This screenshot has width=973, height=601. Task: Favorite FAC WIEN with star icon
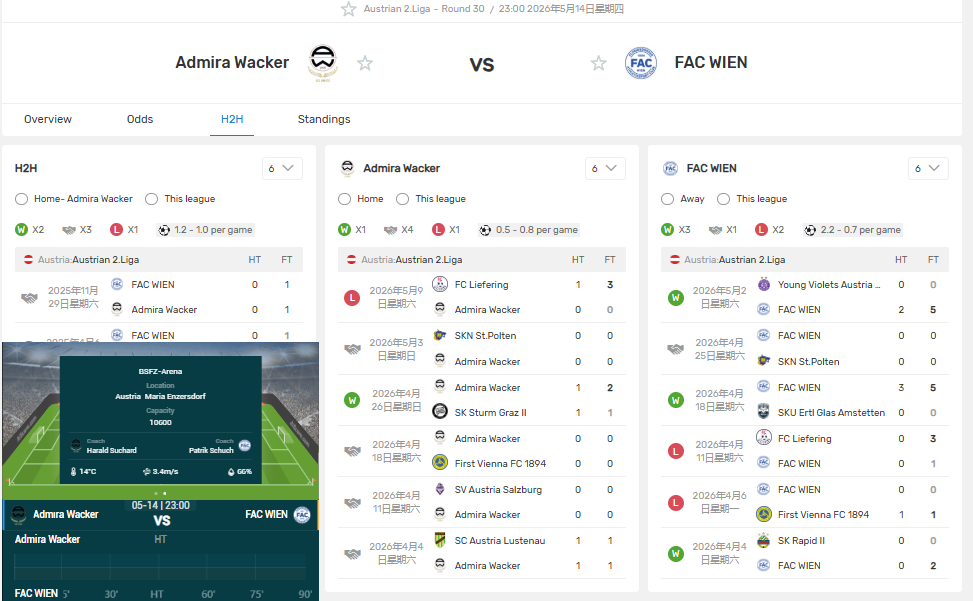tap(598, 63)
